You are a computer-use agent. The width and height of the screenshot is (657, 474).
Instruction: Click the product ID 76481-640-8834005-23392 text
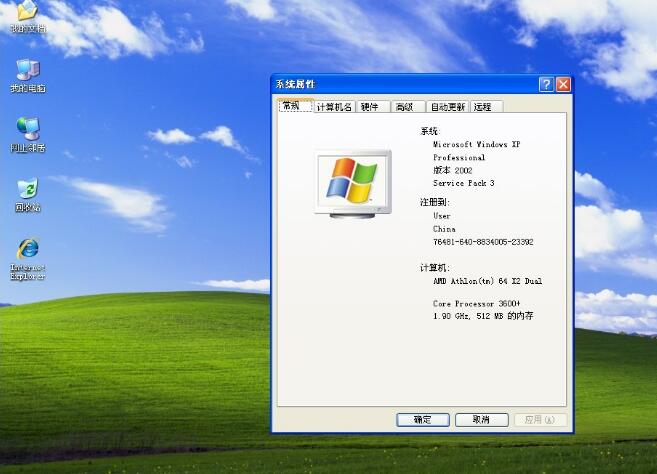483,242
